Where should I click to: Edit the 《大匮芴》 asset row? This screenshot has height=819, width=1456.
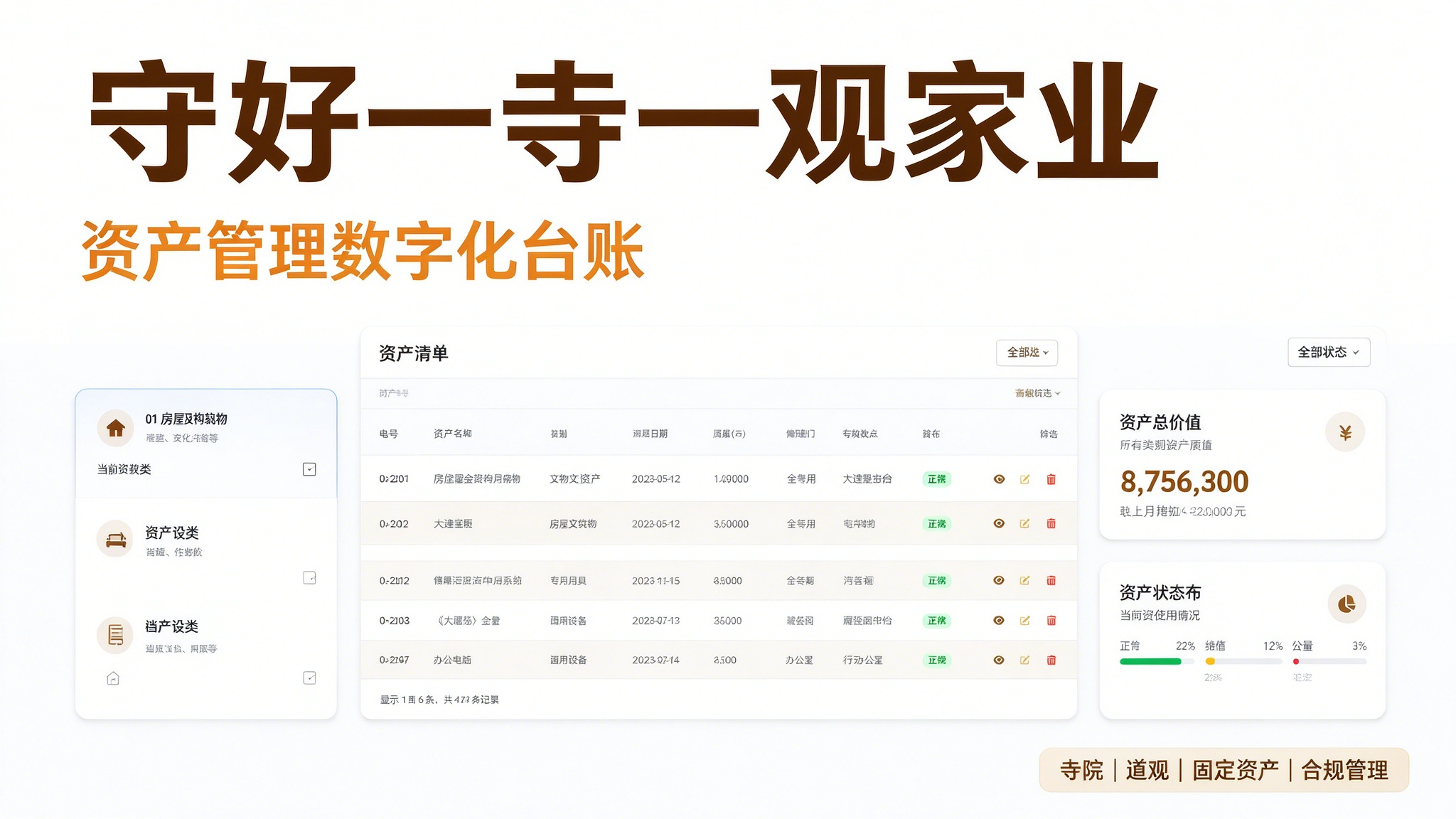(x=1024, y=621)
